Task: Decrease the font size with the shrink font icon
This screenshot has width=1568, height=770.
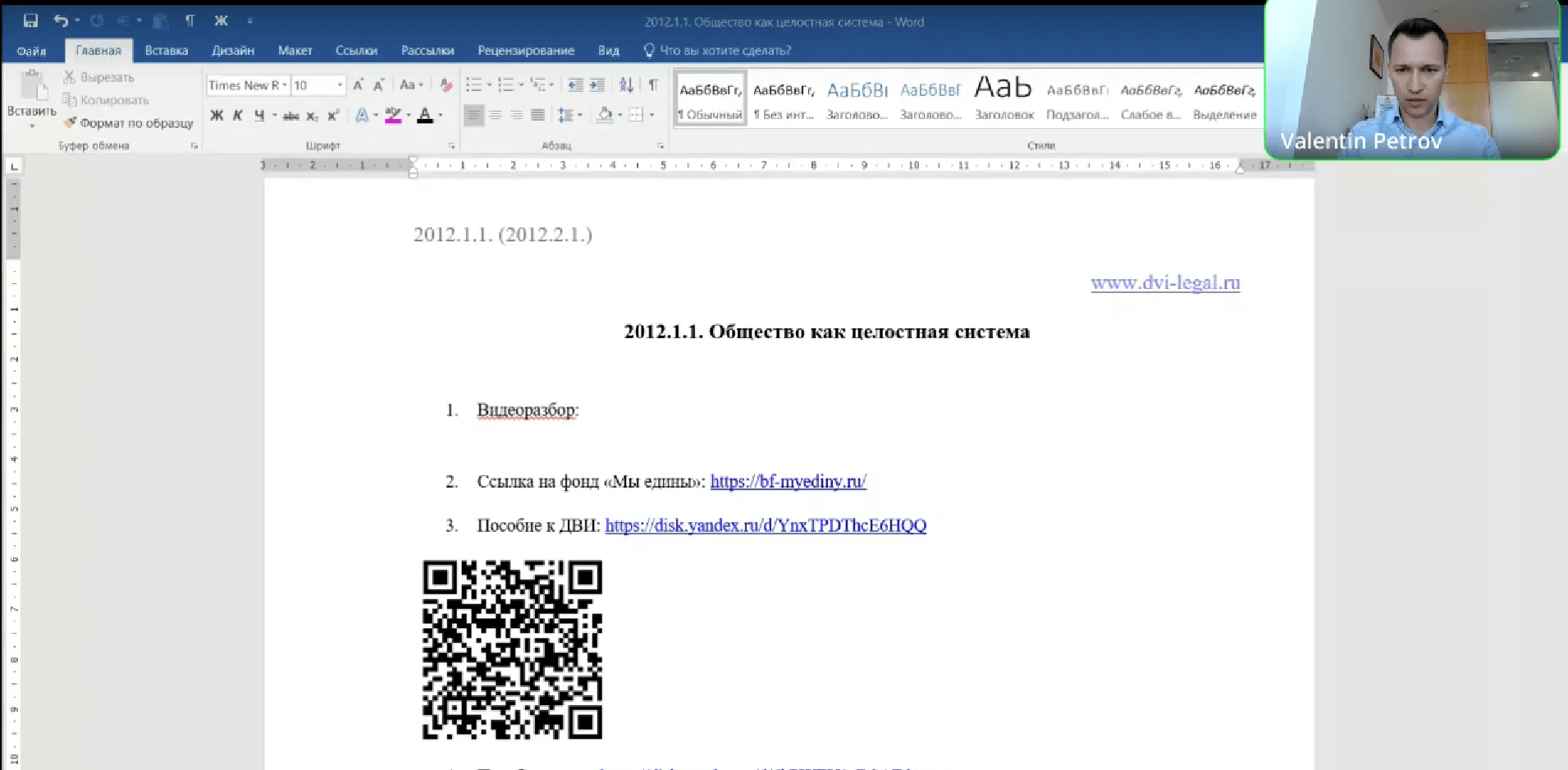Action: (x=378, y=85)
